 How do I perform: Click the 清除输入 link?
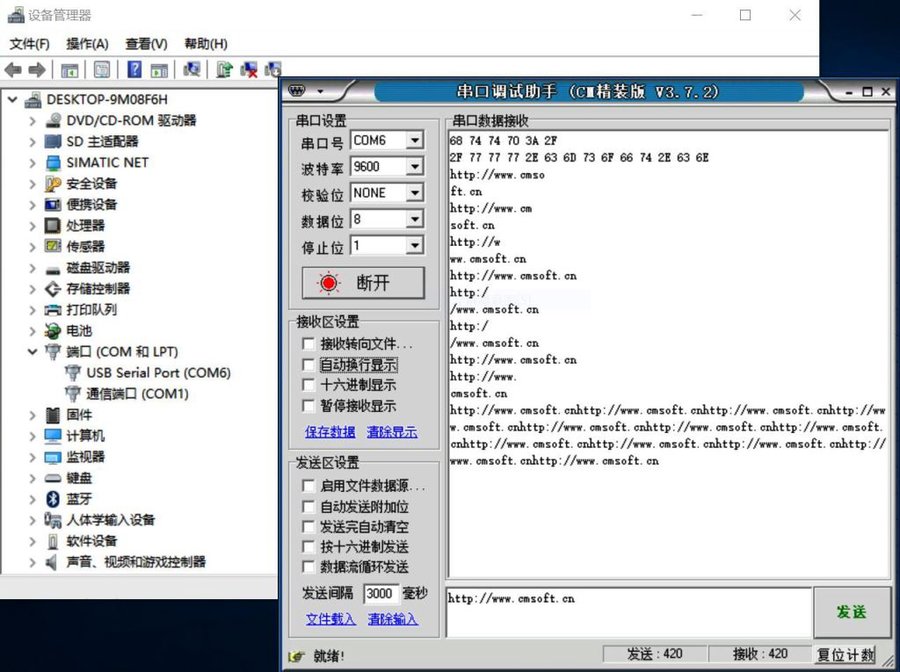coord(393,619)
